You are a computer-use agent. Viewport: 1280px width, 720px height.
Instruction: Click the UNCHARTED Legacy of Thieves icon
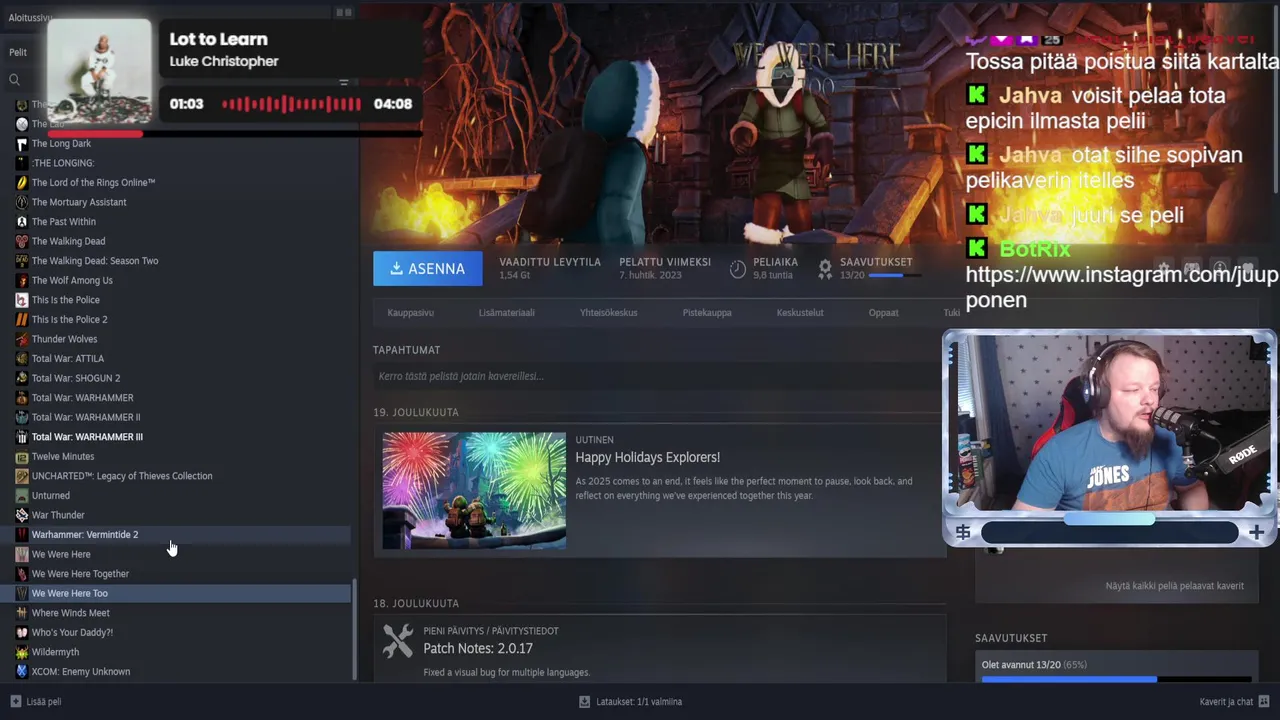coord(22,476)
